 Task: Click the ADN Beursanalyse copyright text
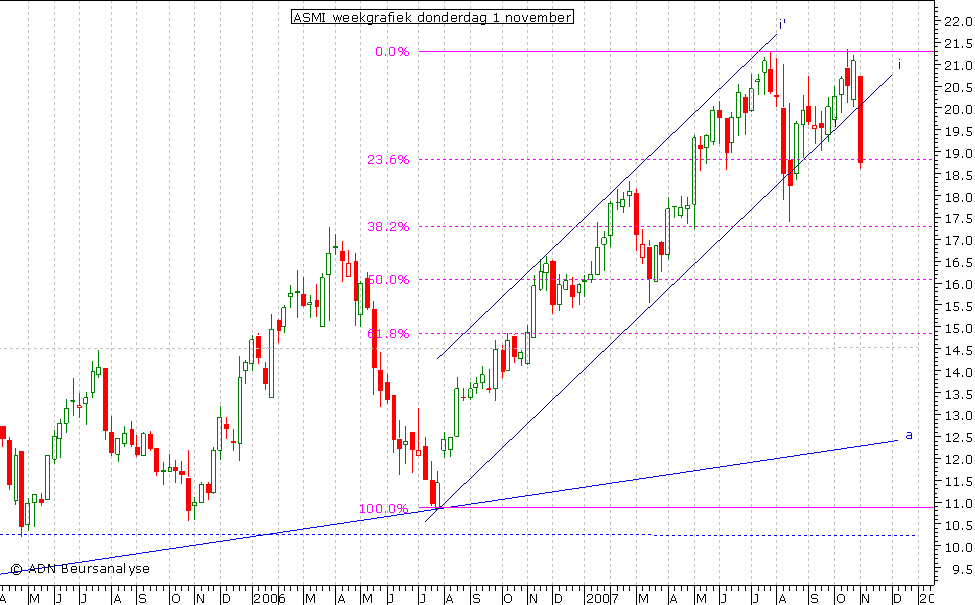80,569
